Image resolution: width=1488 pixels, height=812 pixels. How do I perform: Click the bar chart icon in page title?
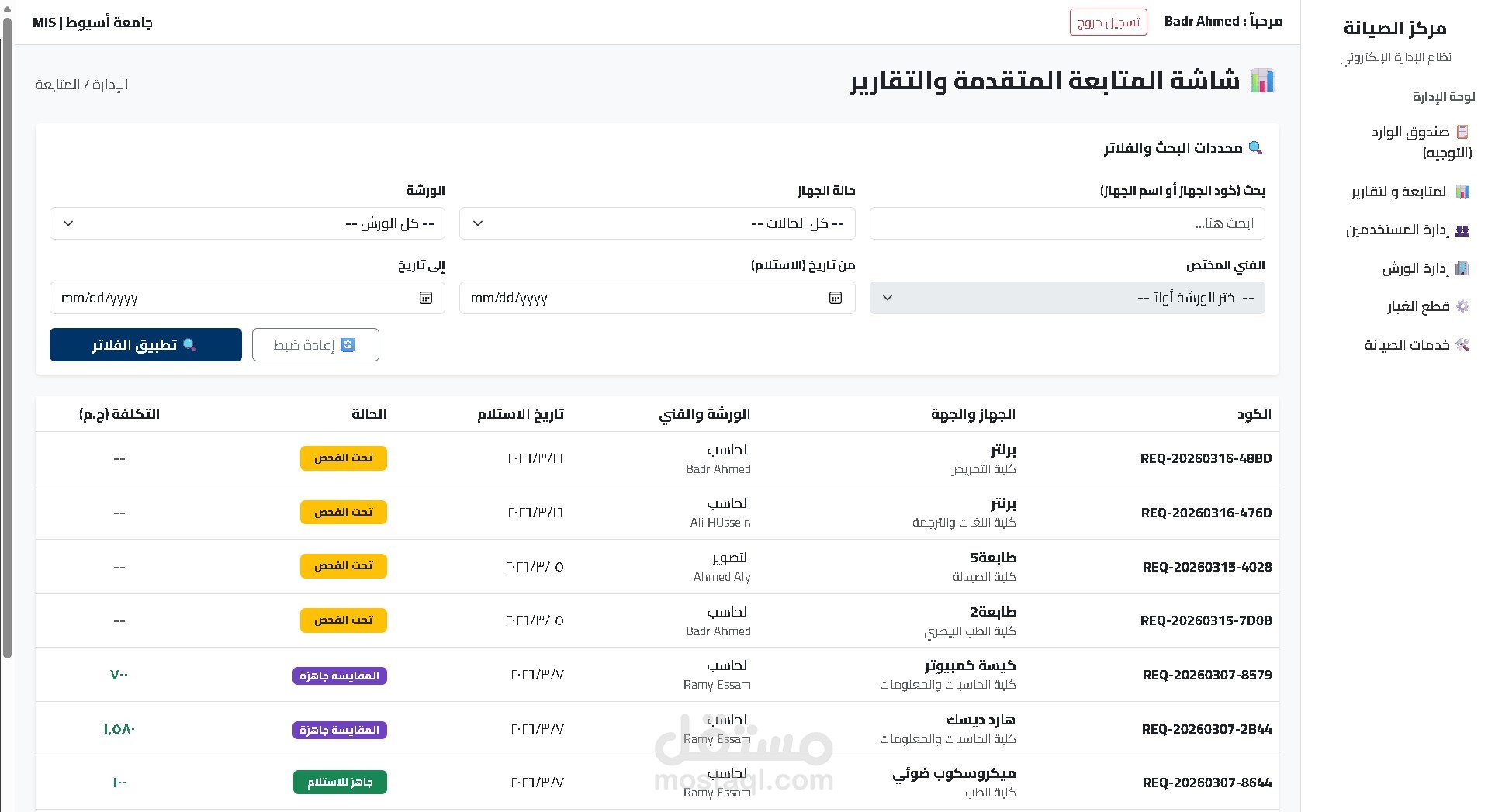tap(1262, 81)
